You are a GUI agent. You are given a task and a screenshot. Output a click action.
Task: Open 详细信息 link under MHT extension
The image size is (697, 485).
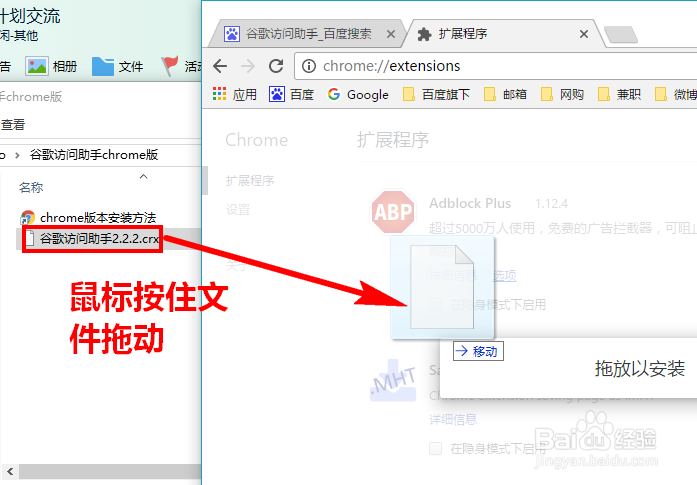point(453,419)
